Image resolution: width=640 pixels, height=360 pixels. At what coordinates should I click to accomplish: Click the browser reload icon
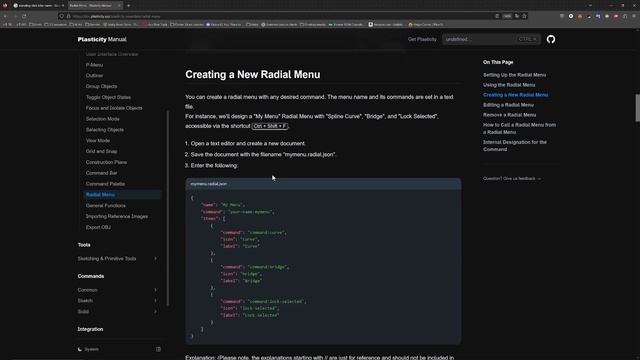point(24,16)
